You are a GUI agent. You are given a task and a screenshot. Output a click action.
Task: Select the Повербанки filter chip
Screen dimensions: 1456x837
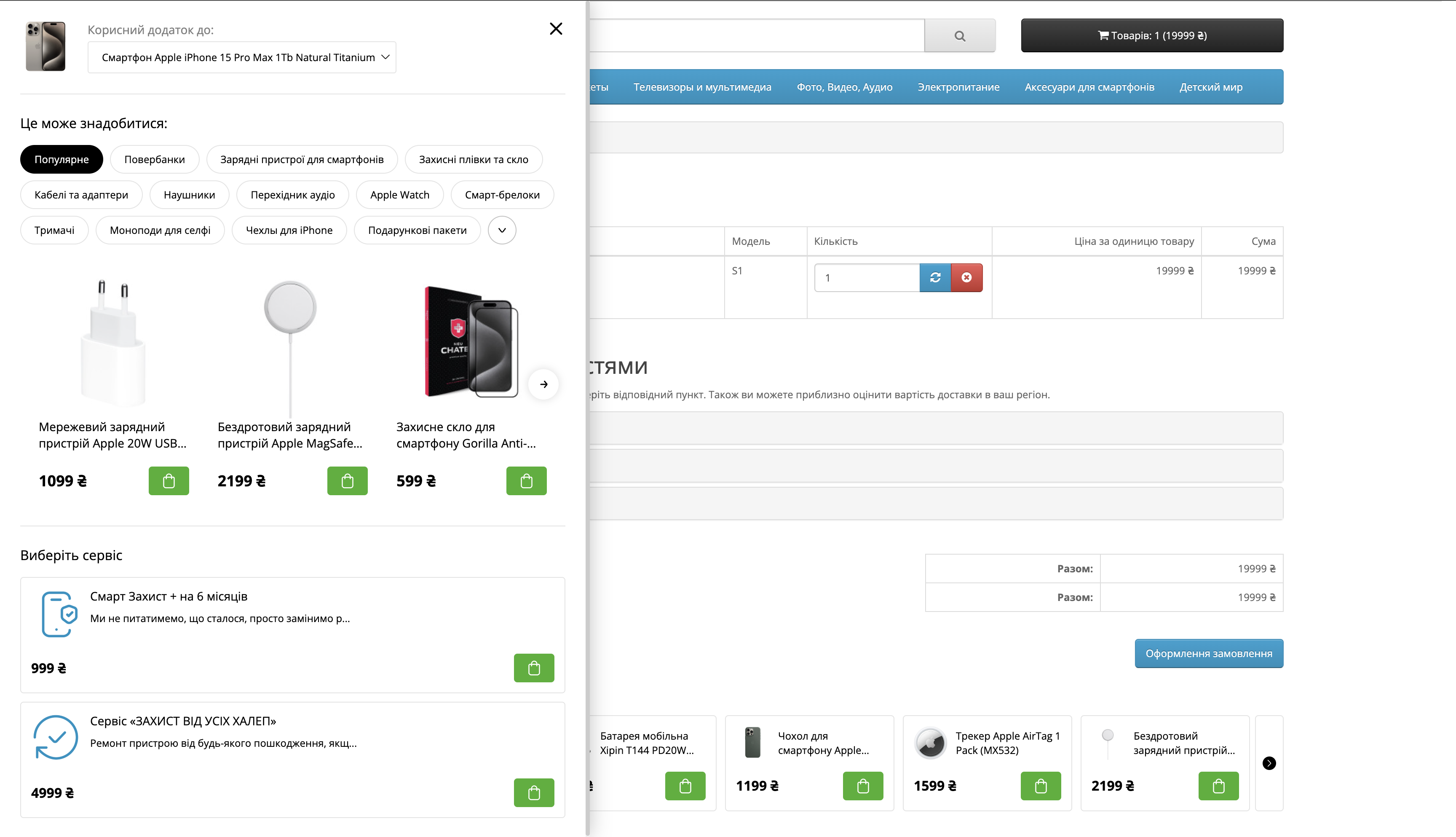(154, 159)
